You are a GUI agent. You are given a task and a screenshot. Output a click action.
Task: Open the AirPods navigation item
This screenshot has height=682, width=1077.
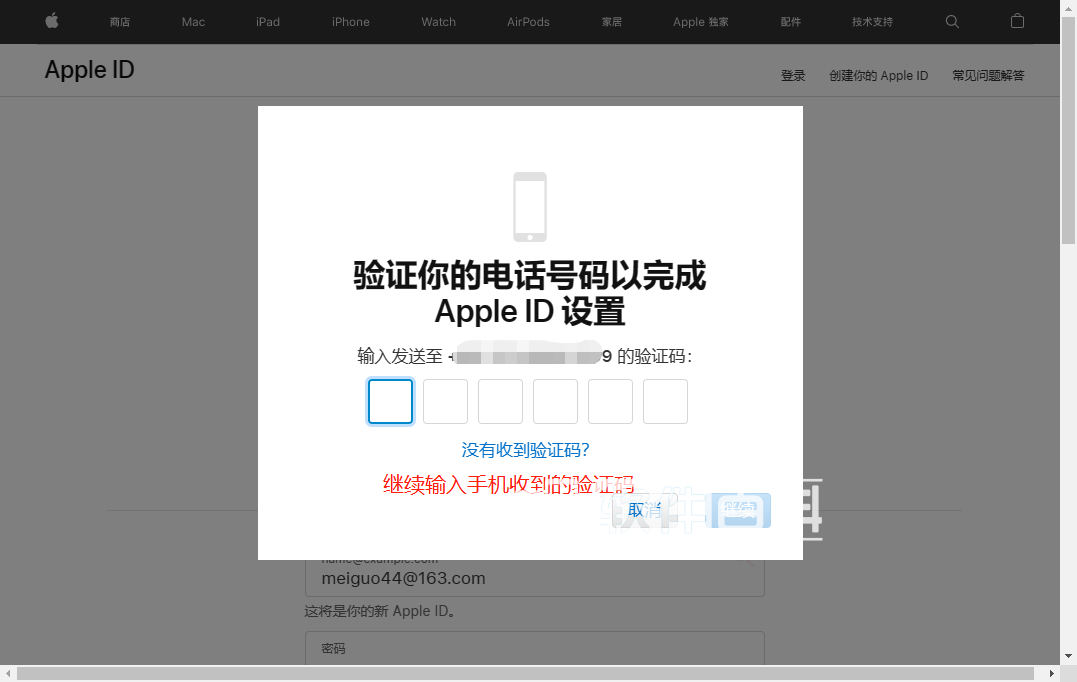pyautogui.click(x=528, y=22)
